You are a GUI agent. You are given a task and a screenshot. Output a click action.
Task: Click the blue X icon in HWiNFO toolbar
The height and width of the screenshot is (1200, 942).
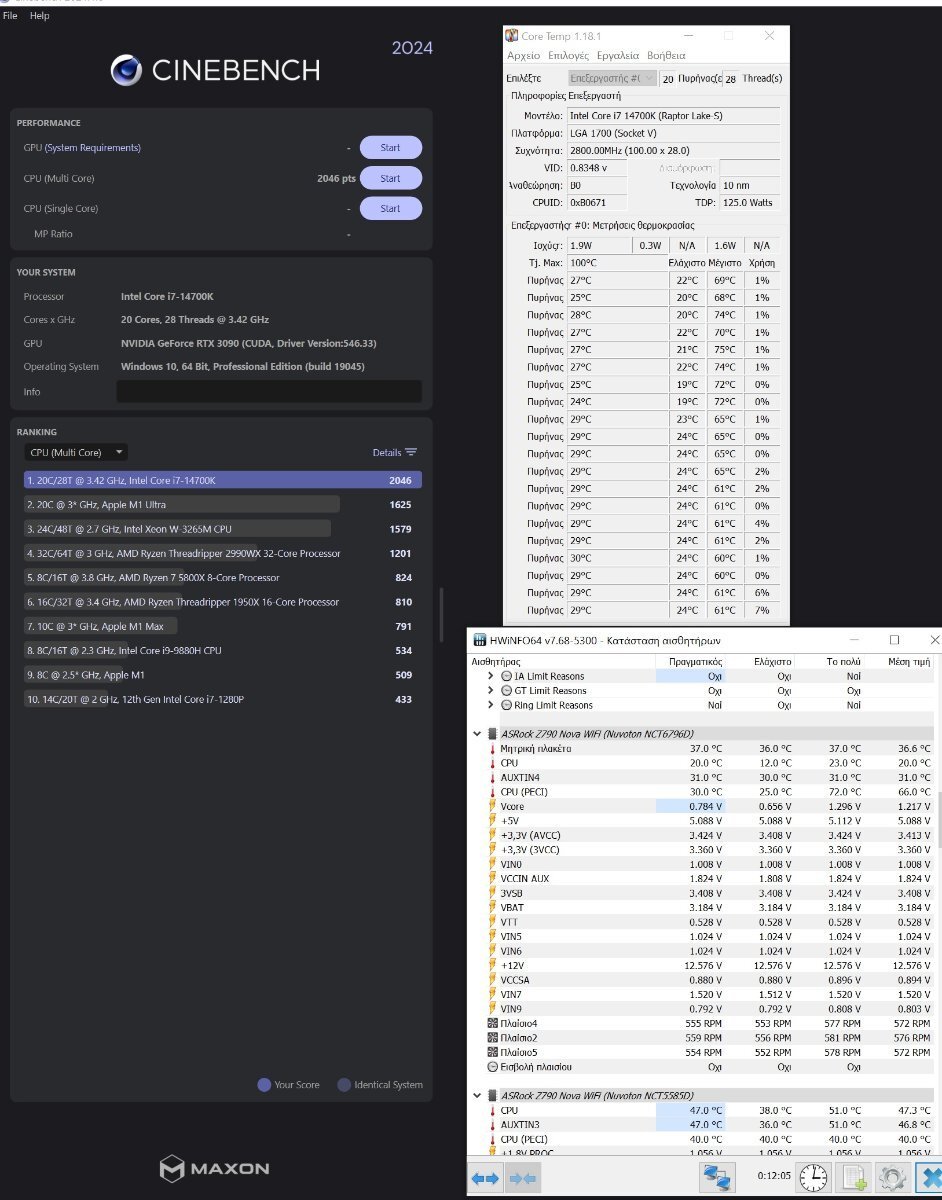[x=930, y=1177]
